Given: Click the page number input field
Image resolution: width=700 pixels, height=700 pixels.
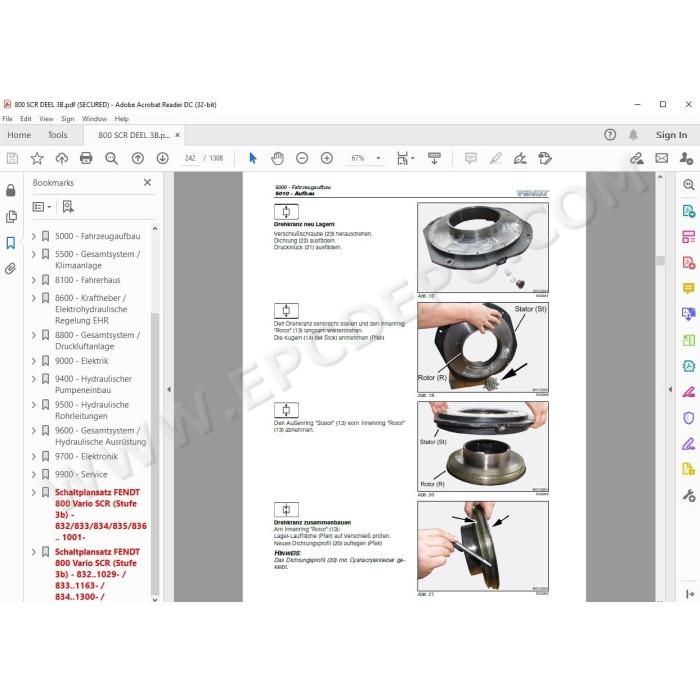Looking at the screenshot, I should pyautogui.click(x=190, y=158).
